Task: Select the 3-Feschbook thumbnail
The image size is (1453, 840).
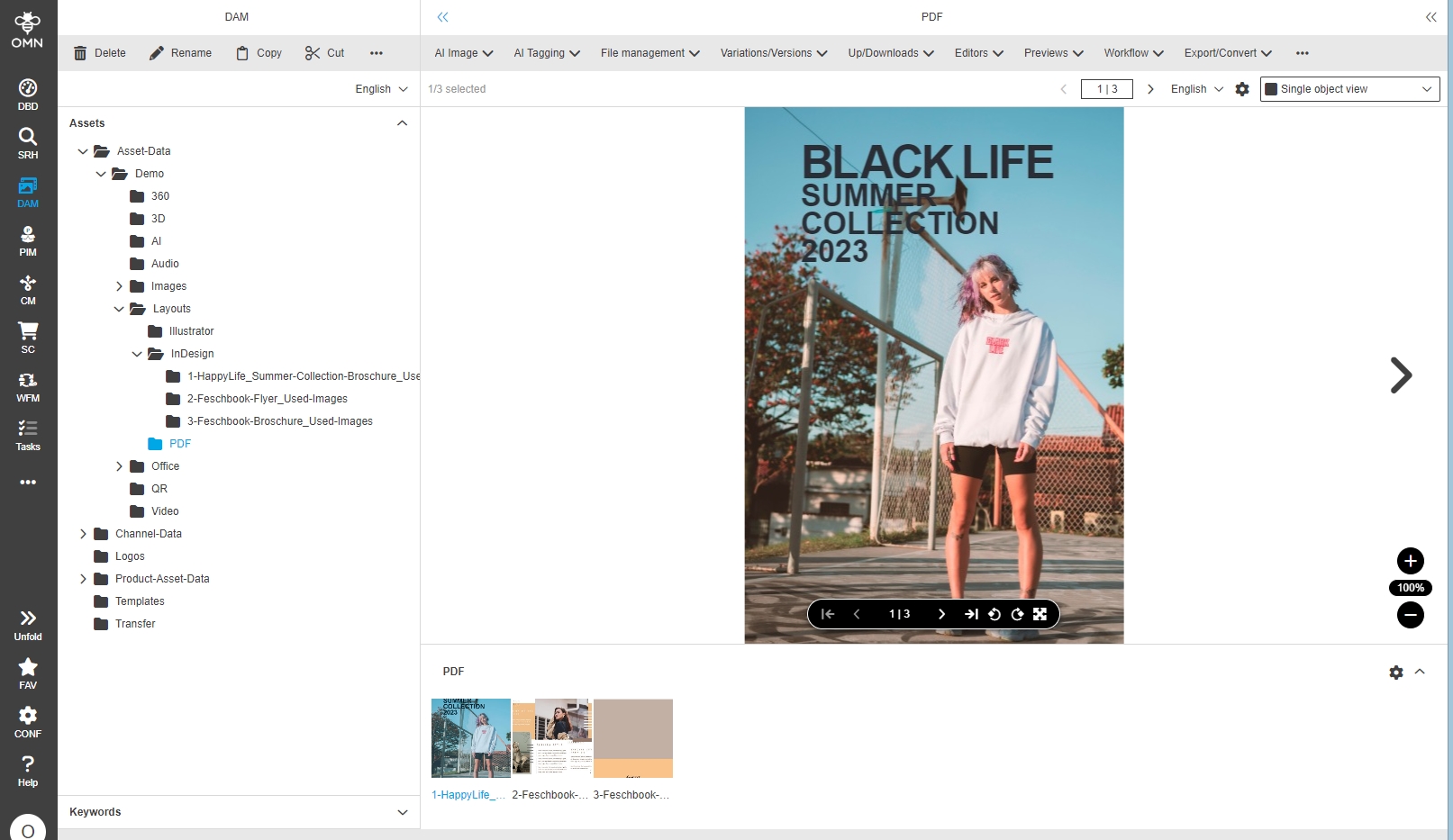Action: (632, 738)
